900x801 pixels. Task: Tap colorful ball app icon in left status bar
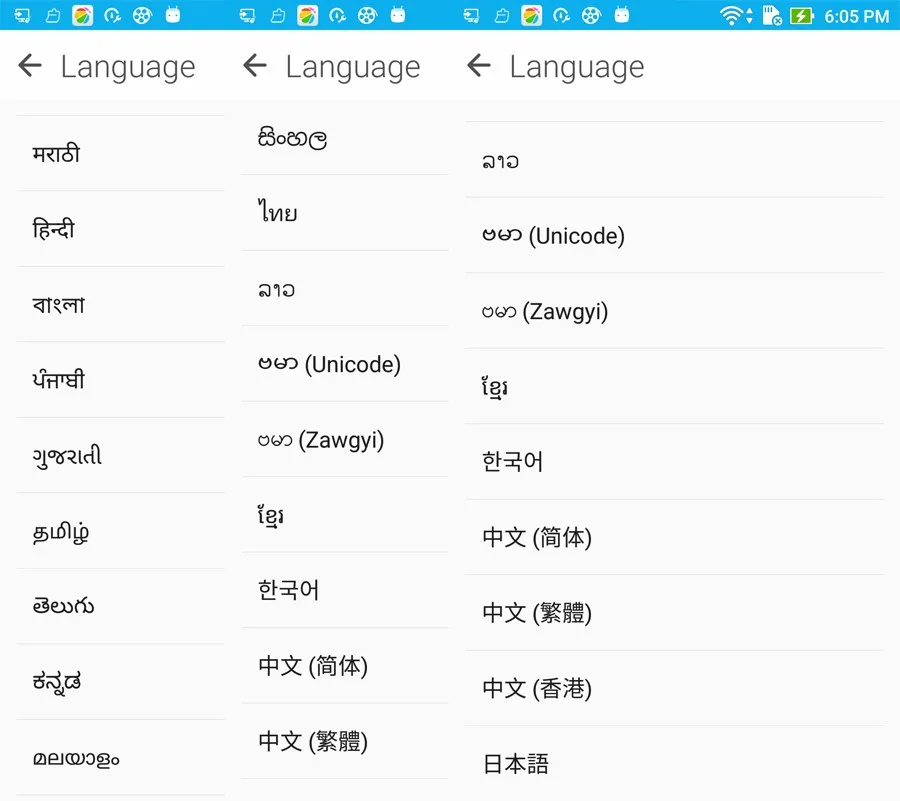pos(83,15)
